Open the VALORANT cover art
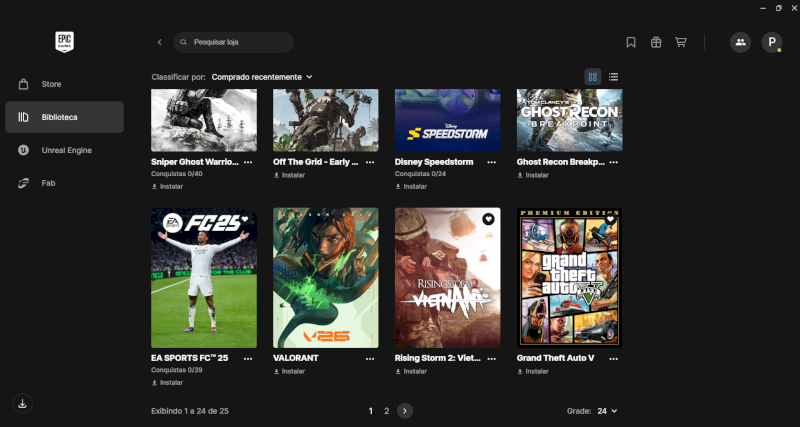 tap(326, 278)
